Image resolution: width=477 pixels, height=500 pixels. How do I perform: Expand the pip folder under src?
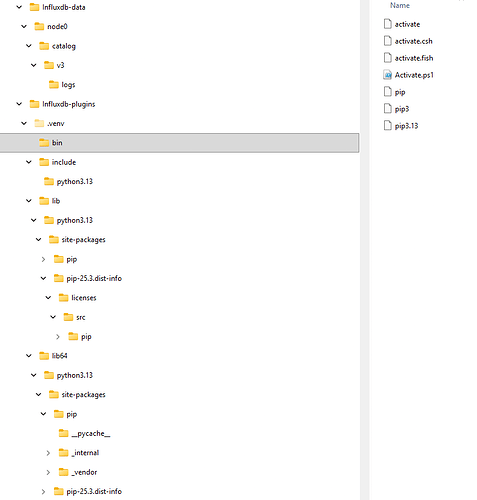58,337
